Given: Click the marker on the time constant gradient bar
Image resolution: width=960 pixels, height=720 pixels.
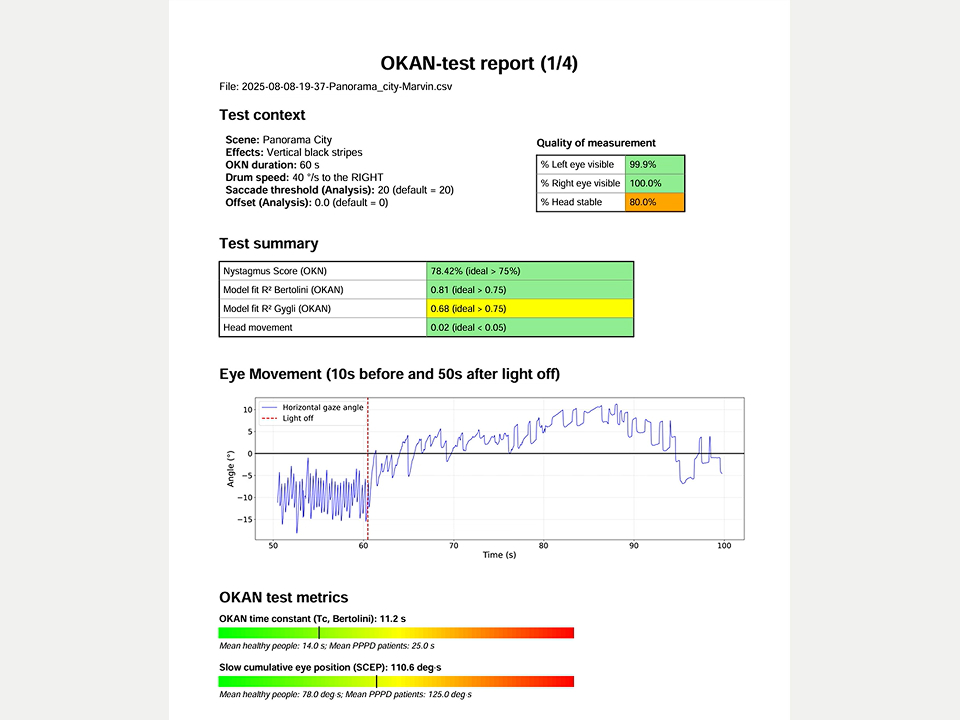Looking at the screenshot, I should 319,632.
